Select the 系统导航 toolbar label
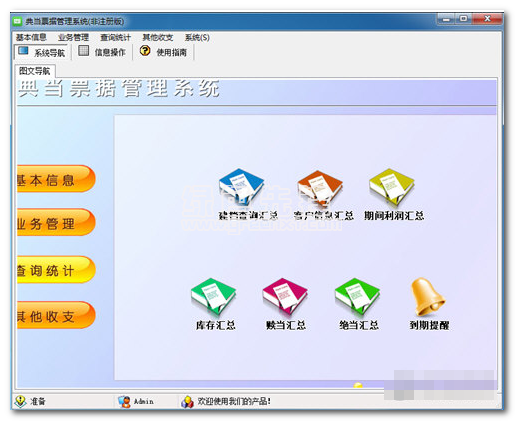Viewport: 515px width, 421px height. 50,53
